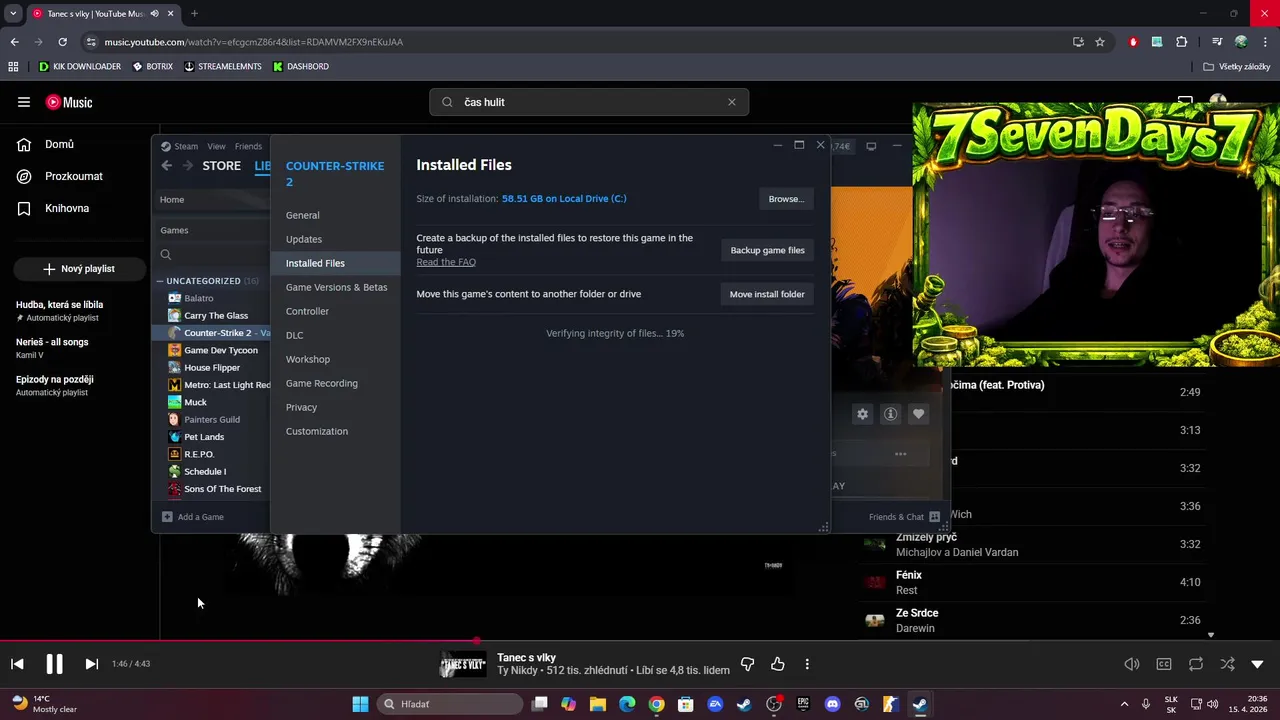This screenshot has height=720, width=1280.
Task: Clear the 'čas hulit' search query
Action: point(732,102)
